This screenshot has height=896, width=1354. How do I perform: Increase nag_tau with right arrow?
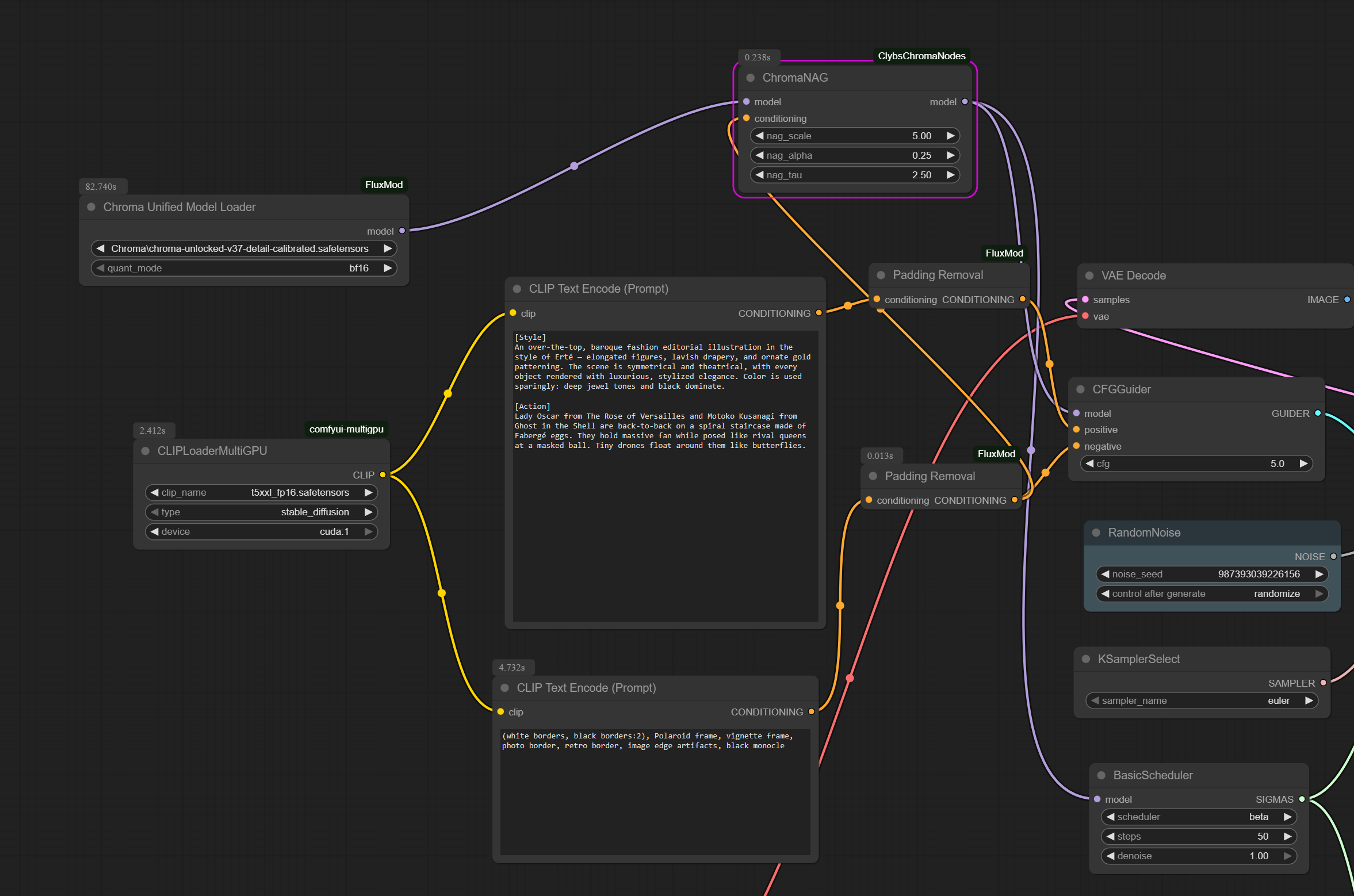(x=950, y=175)
